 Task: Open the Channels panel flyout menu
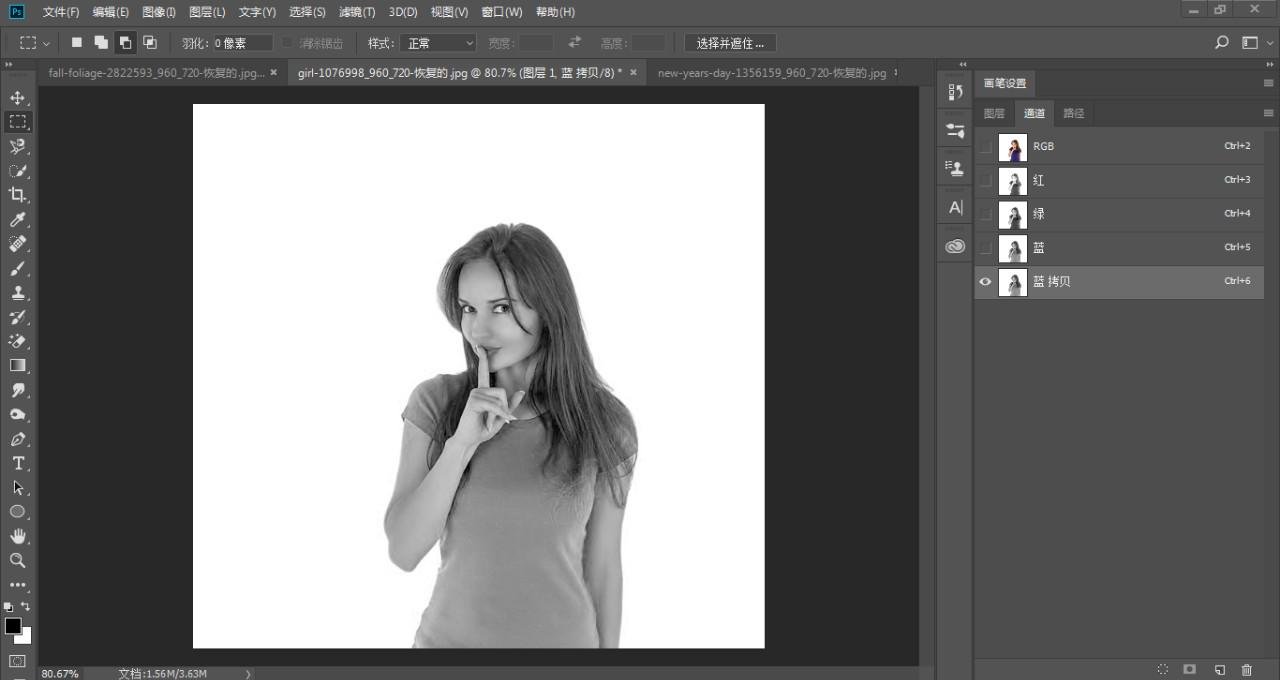[x=1268, y=113]
